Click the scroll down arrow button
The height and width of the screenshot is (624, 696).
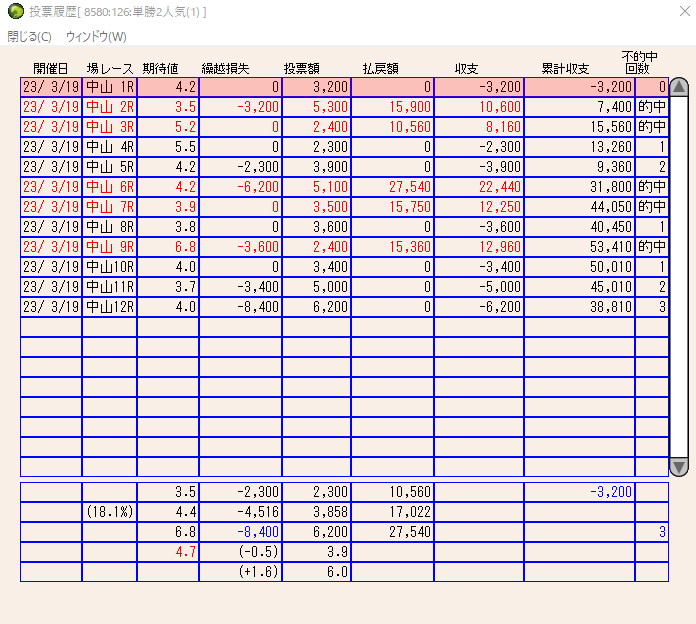(679, 466)
